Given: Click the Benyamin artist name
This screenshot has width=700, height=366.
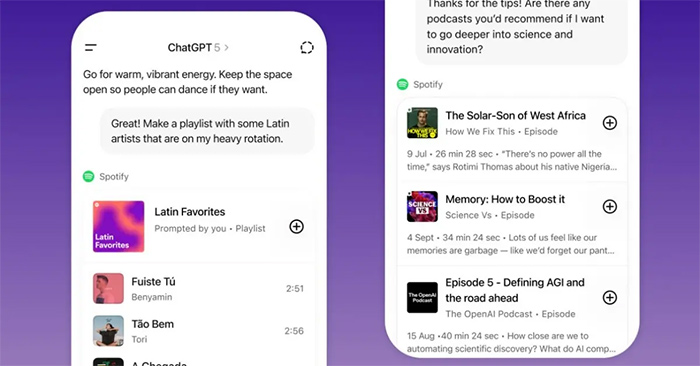Looking at the screenshot, I should coord(152,297).
